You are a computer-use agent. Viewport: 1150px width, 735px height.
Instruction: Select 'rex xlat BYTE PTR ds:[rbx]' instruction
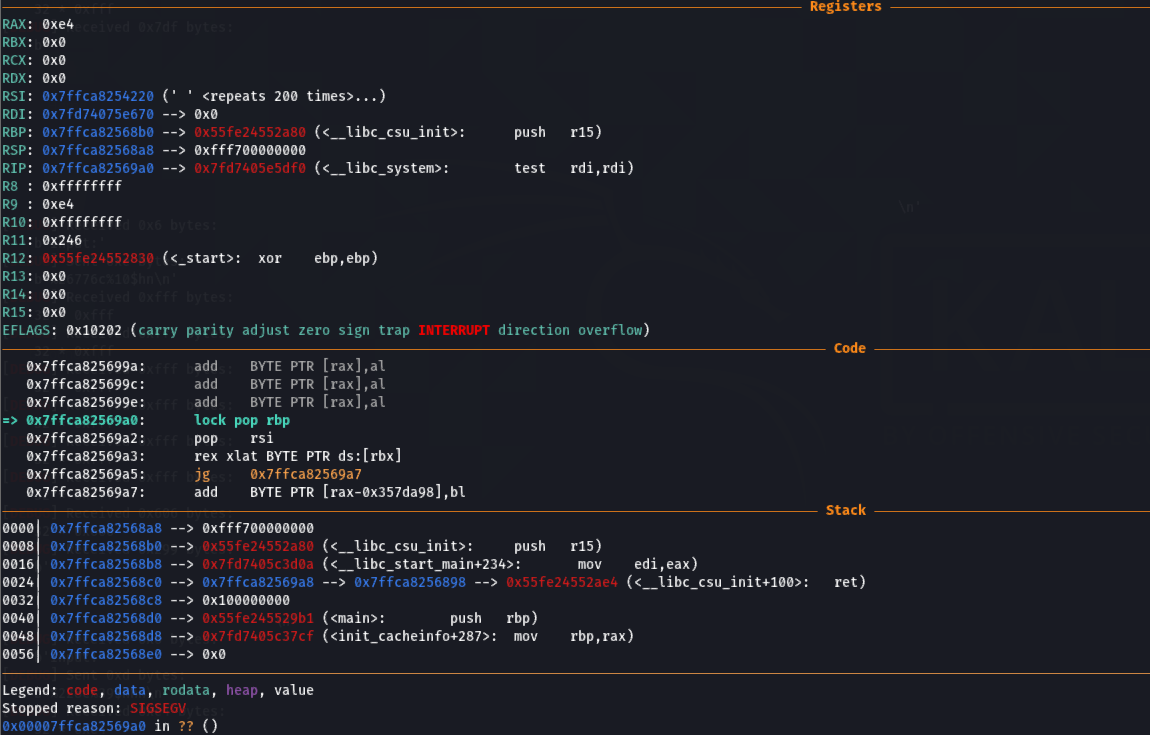[298, 456]
